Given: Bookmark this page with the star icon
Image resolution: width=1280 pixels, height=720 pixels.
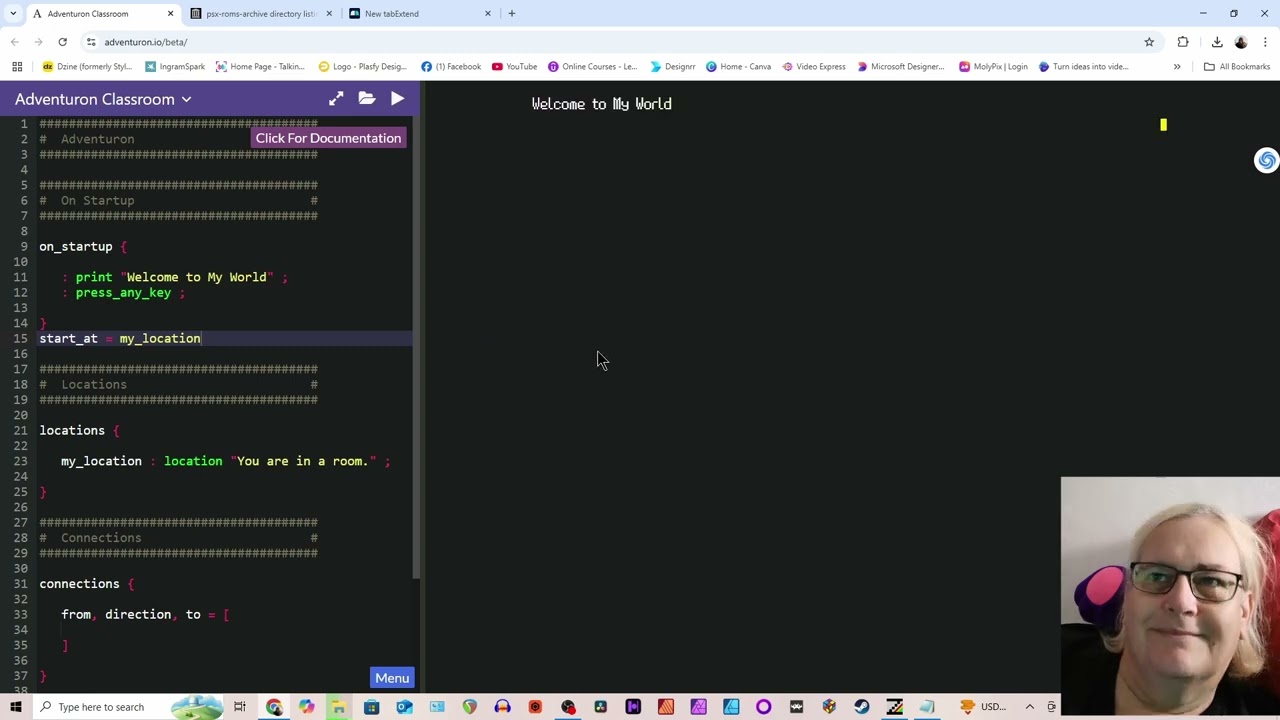Looking at the screenshot, I should click(x=1149, y=42).
